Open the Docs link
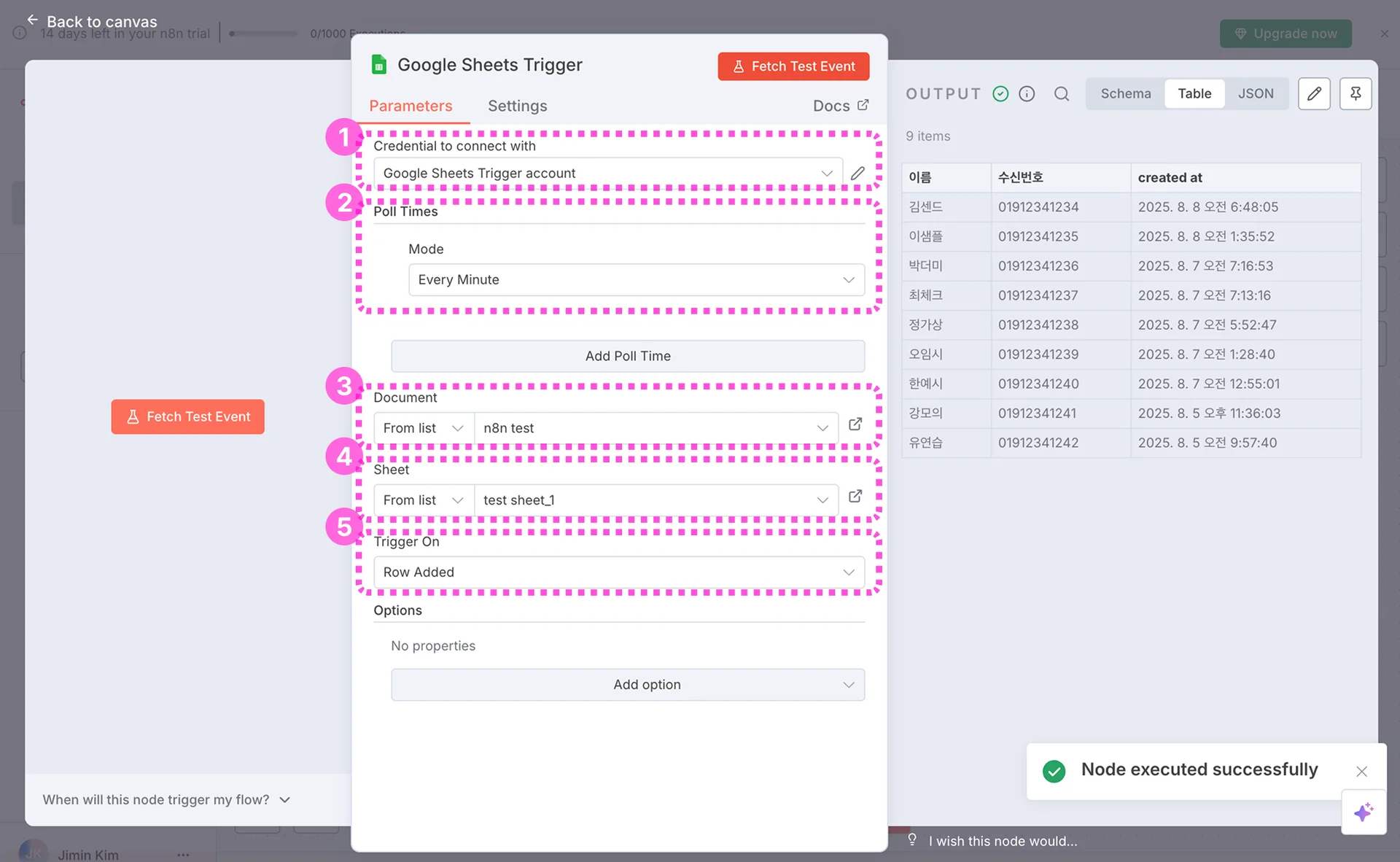The height and width of the screenshot is (862, 1400). click(840, 106)
